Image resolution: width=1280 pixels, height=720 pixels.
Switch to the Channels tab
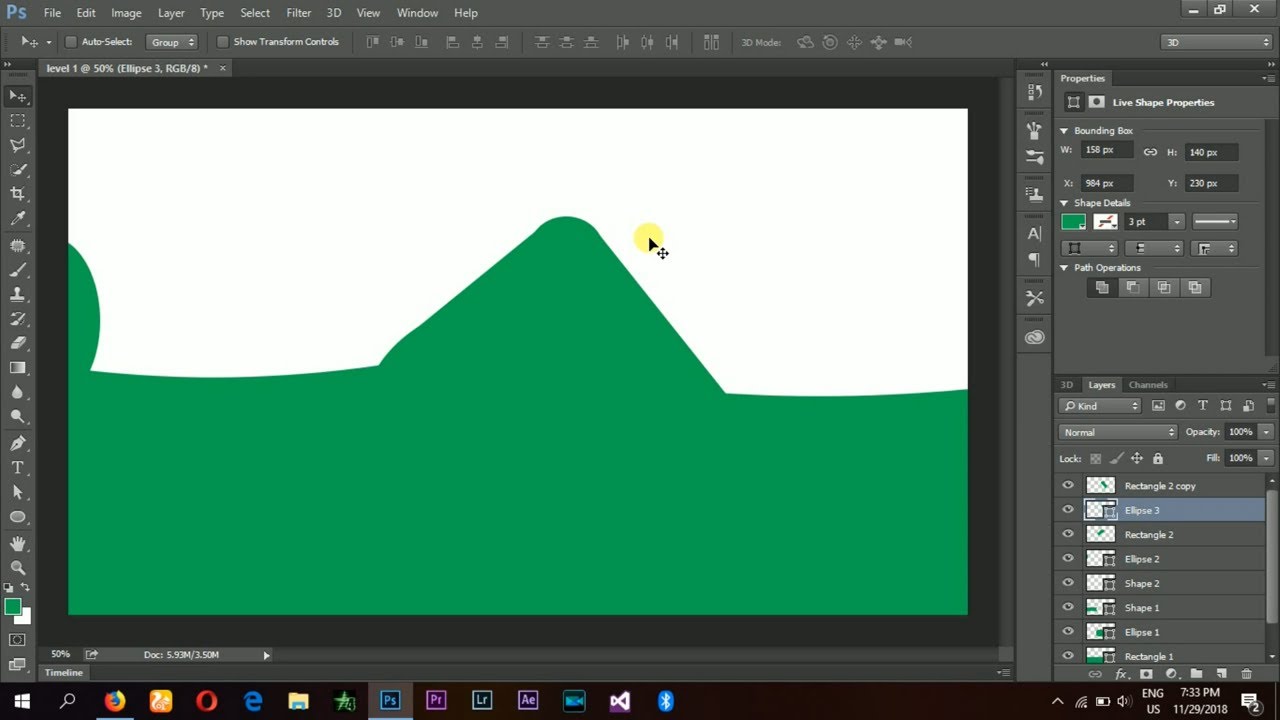[x=1148, y=385]
